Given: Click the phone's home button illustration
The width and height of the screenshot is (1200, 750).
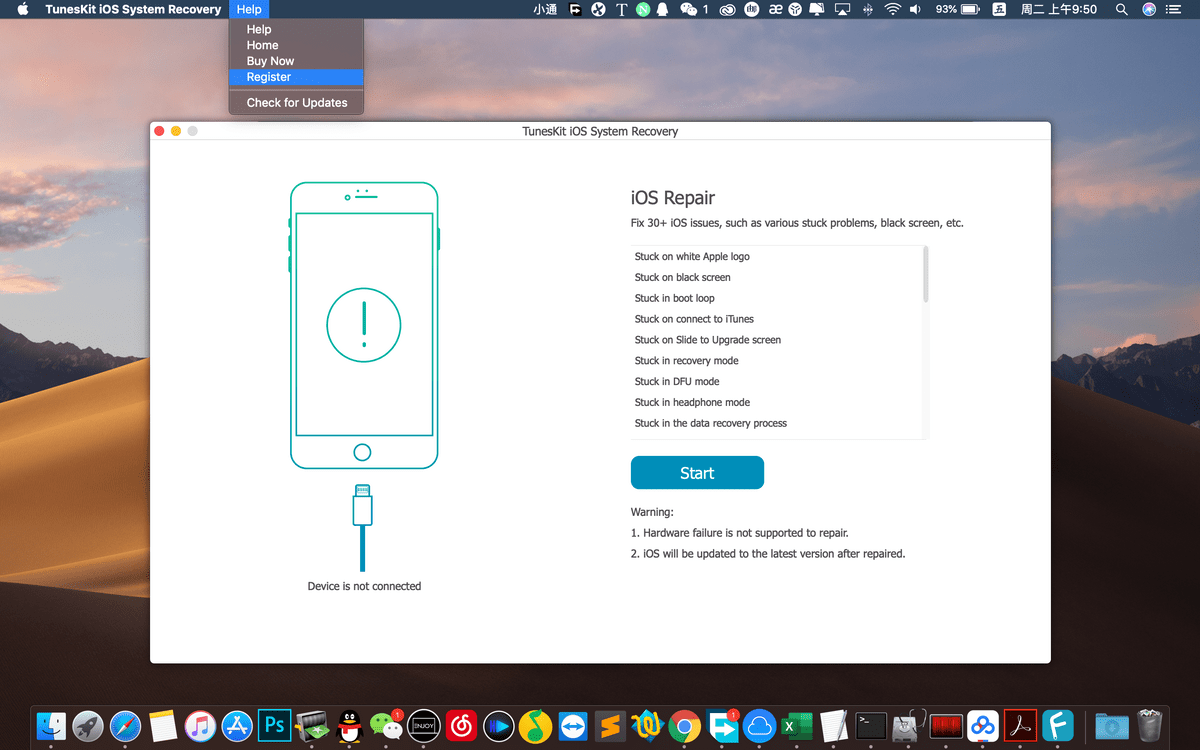Looking at the screenshot, I should [363, 453].
